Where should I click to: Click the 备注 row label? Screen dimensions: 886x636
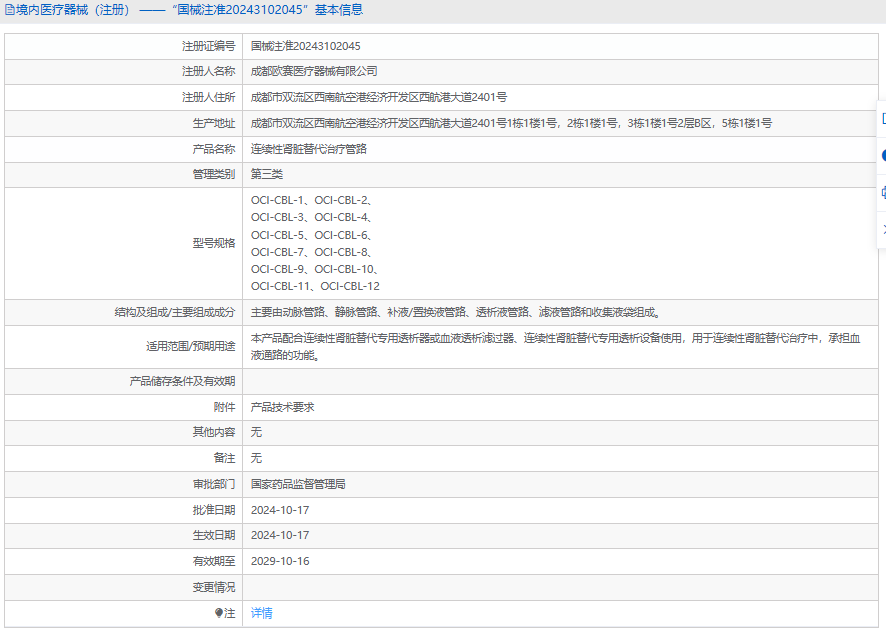pos(224,458)
